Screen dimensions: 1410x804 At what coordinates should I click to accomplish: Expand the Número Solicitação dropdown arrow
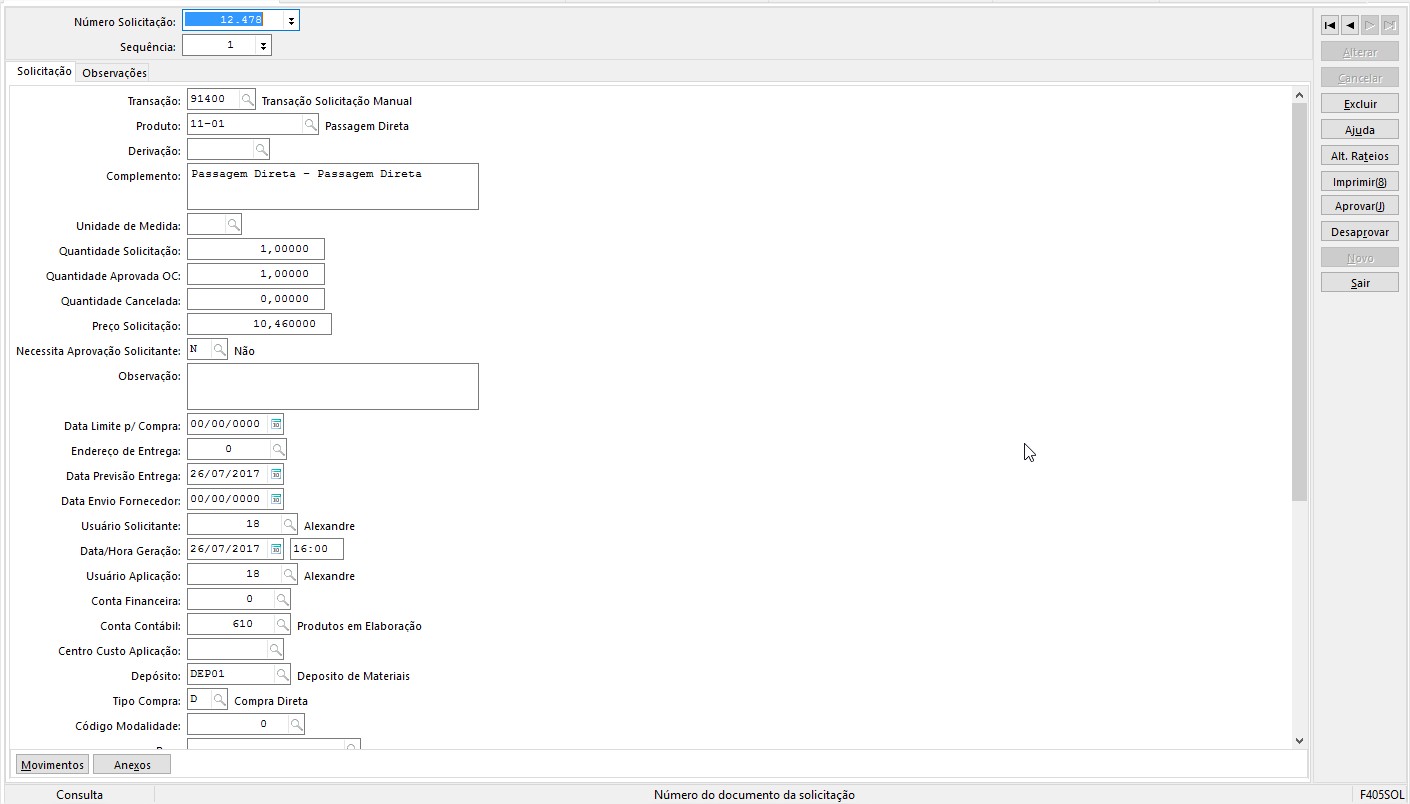tap(291, 21)
